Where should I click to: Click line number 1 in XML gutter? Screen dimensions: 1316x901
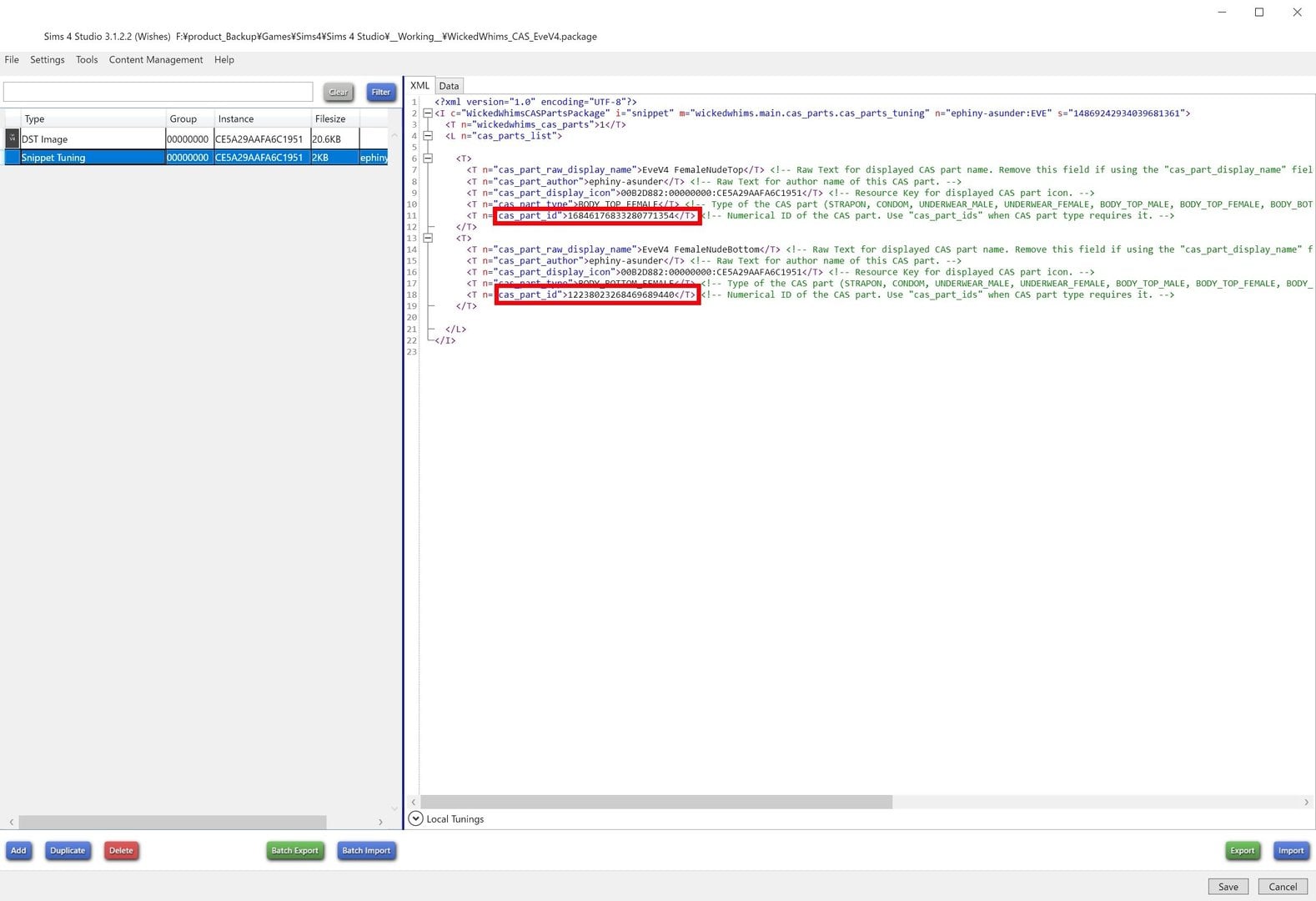point(414,103)
